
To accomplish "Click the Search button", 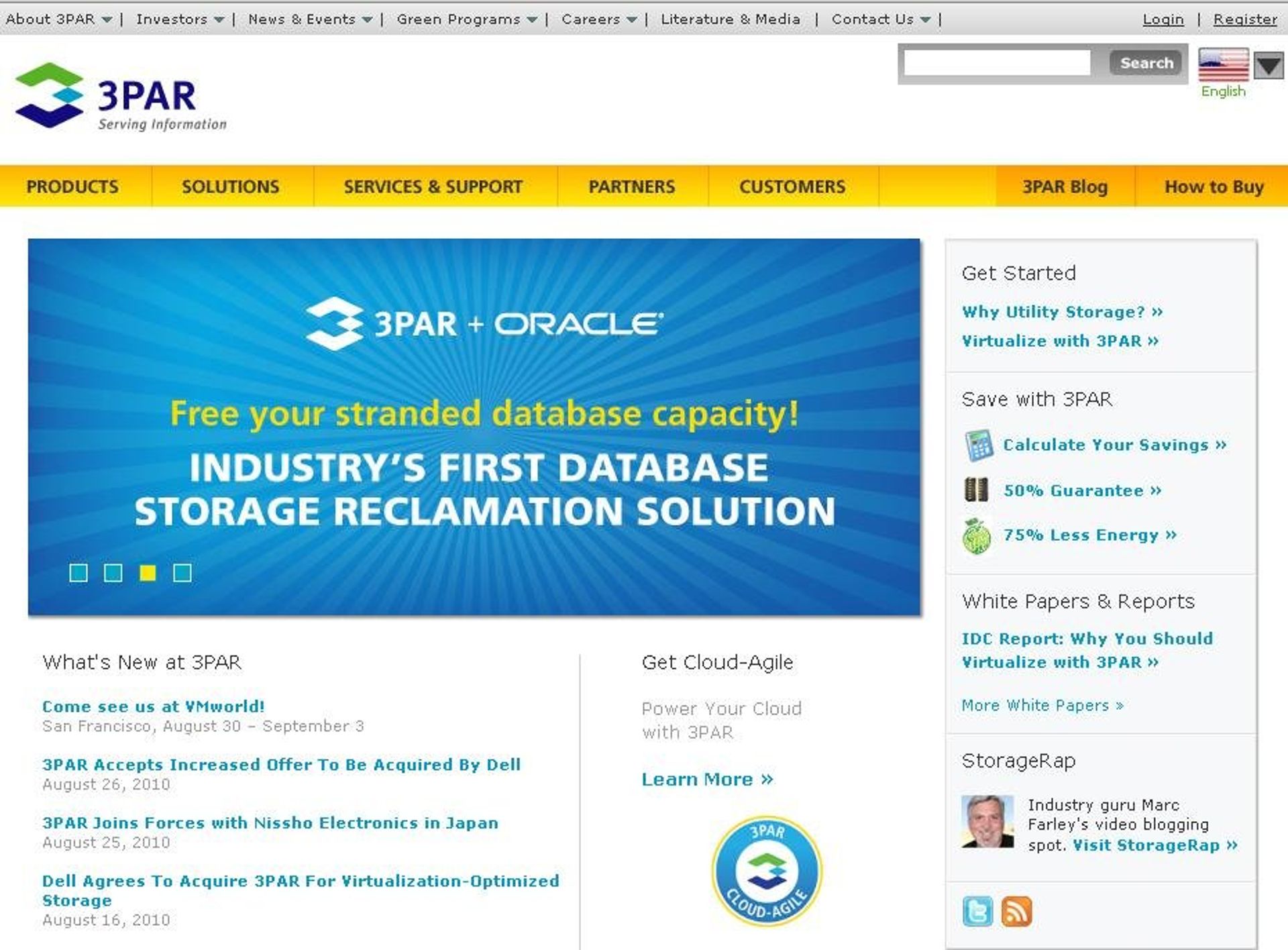I will coord(1146,63).
